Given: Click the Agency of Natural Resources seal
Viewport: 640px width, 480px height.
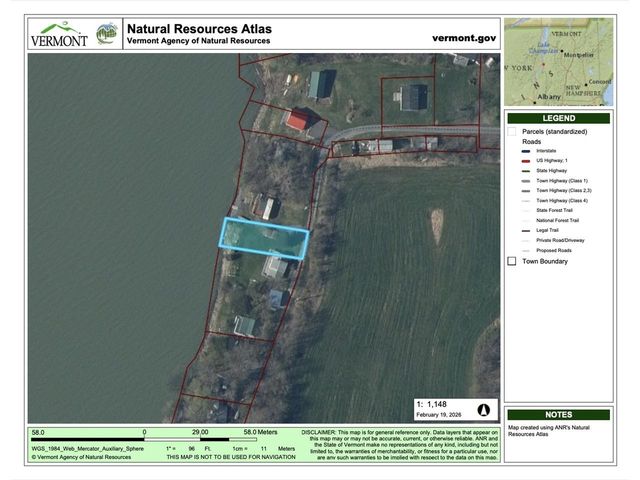Looking at the screenshot, I should point(106,33).
